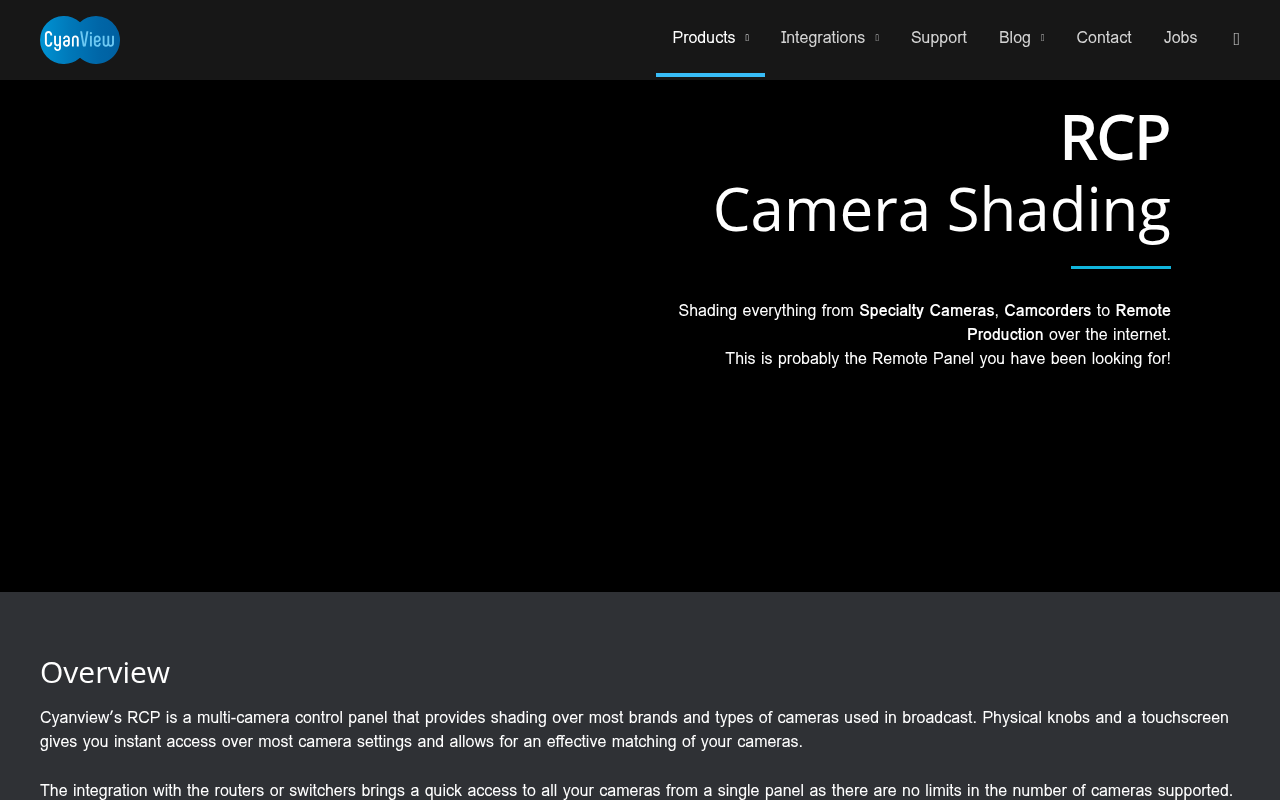Click the paragraph starting 'The integration with the routers'
The height and width of the screenshot is (800, 1280).
pyautogui.click(x=636, y=790)
